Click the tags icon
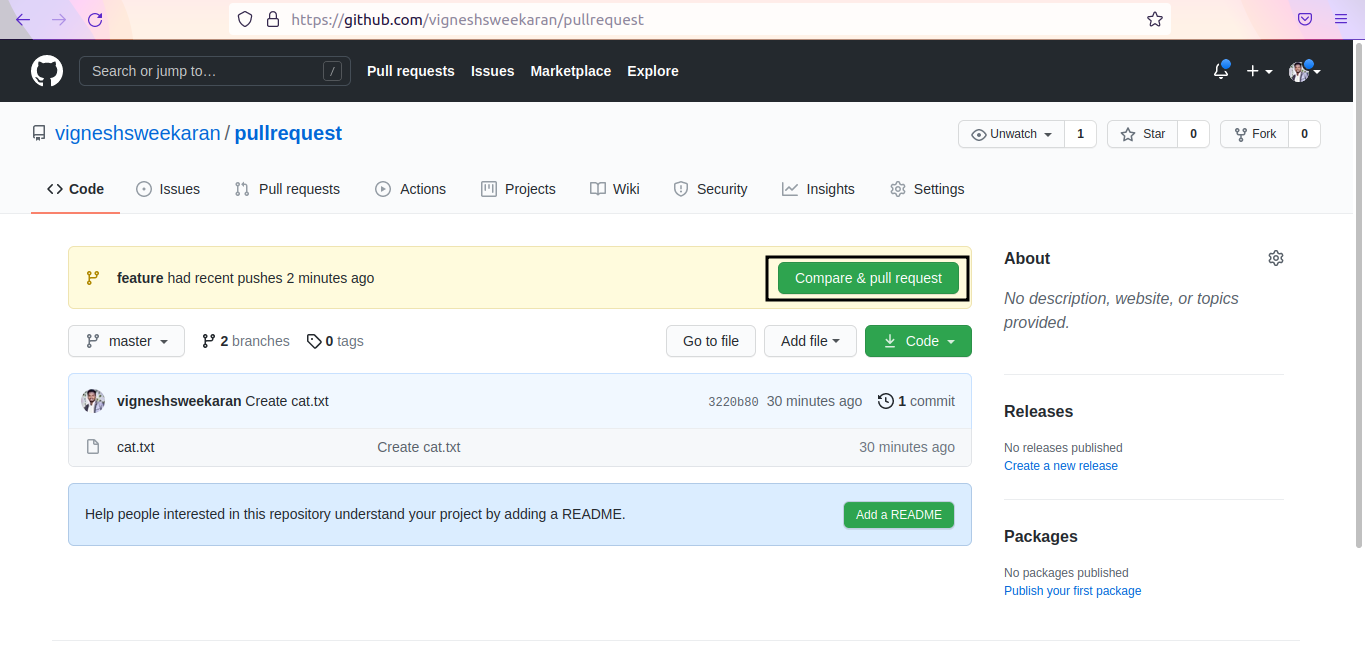This screenshot has height=646, width=1365. pos(314,341)
